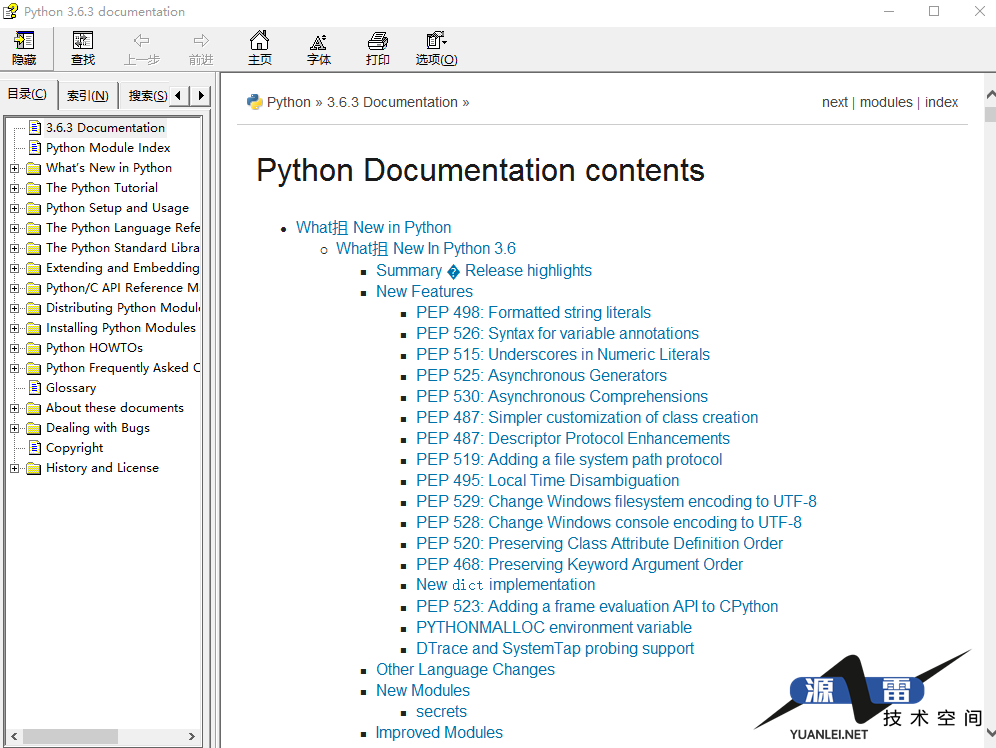The image size is (996, 748).
Task: Open the index link in header
Action: (941, 102)
